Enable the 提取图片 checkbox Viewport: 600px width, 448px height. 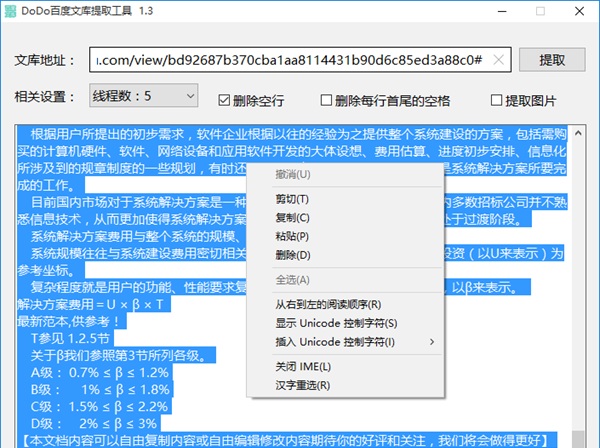496,100
